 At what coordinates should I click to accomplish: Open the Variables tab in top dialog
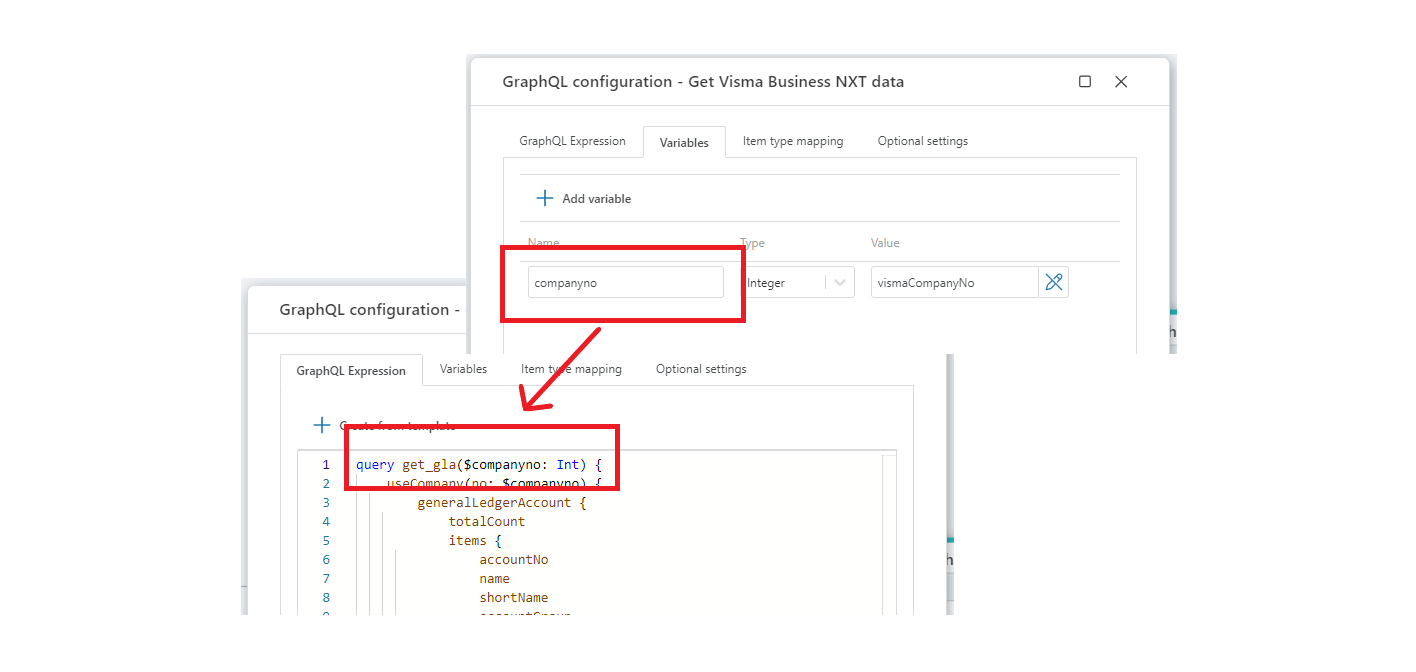click(684, 142)
